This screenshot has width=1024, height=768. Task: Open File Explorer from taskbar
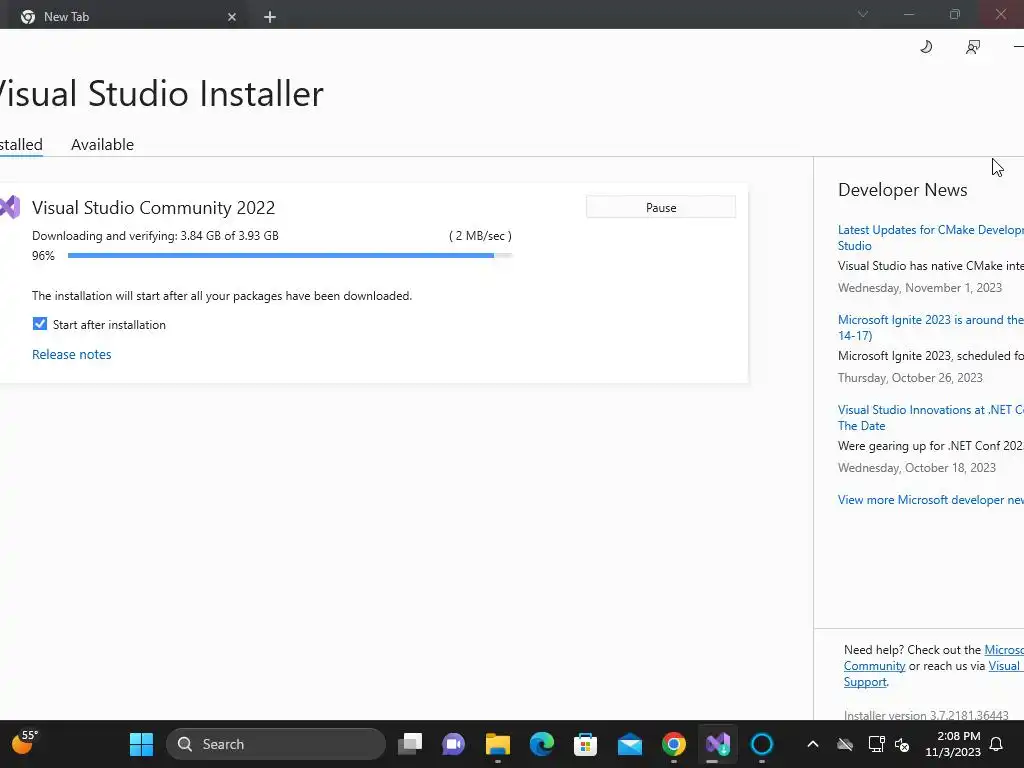coord(498,744)
